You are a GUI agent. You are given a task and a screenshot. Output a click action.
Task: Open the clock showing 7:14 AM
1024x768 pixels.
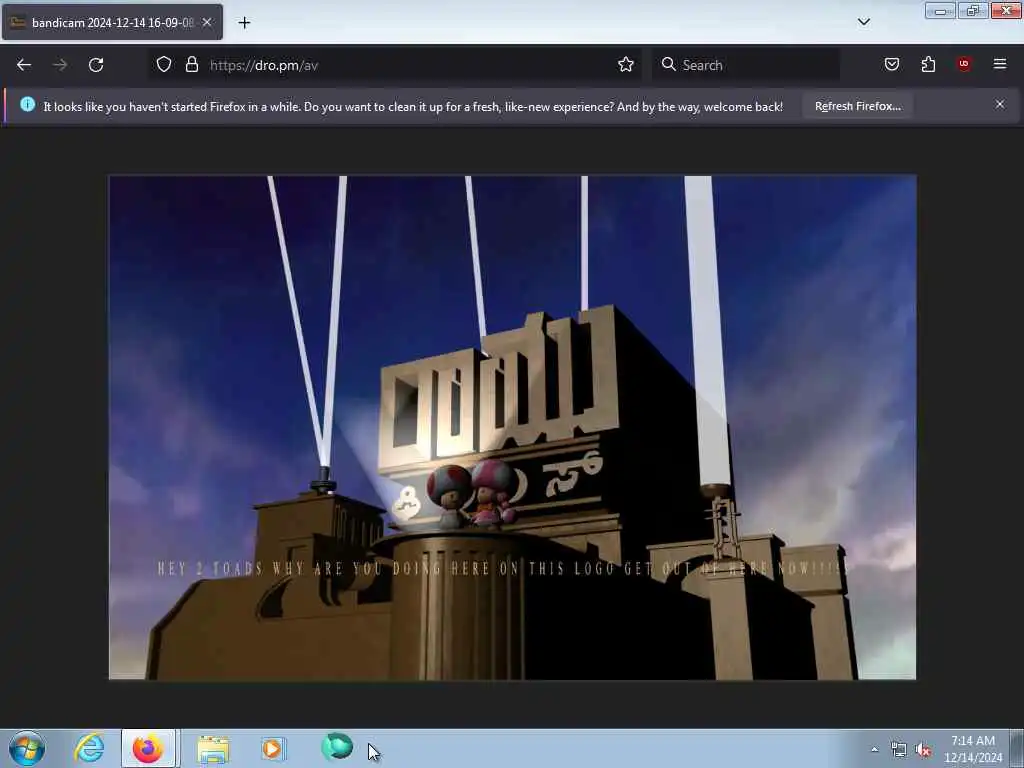coord(973,749)
